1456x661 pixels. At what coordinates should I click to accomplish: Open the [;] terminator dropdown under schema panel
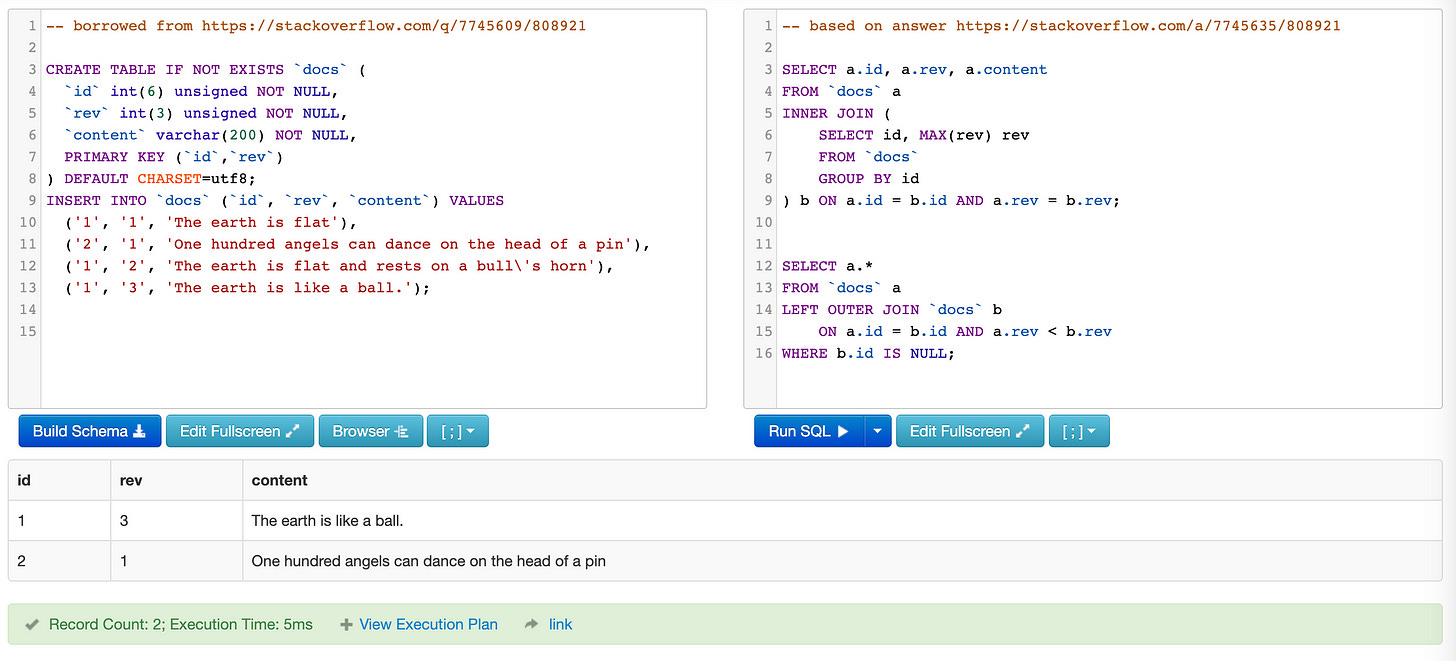[x=457, y=430]
